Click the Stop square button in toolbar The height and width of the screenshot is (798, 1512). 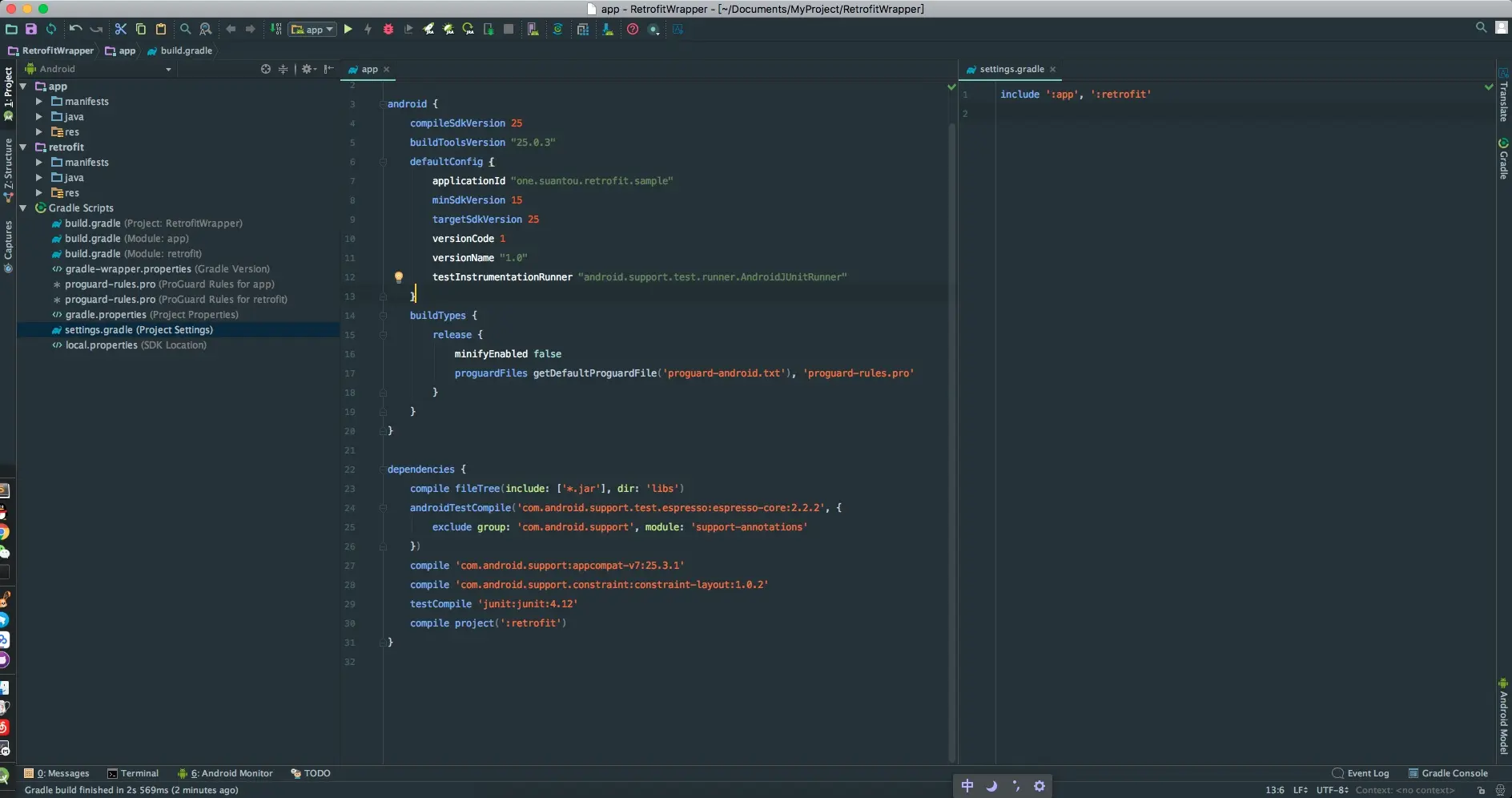509,30
